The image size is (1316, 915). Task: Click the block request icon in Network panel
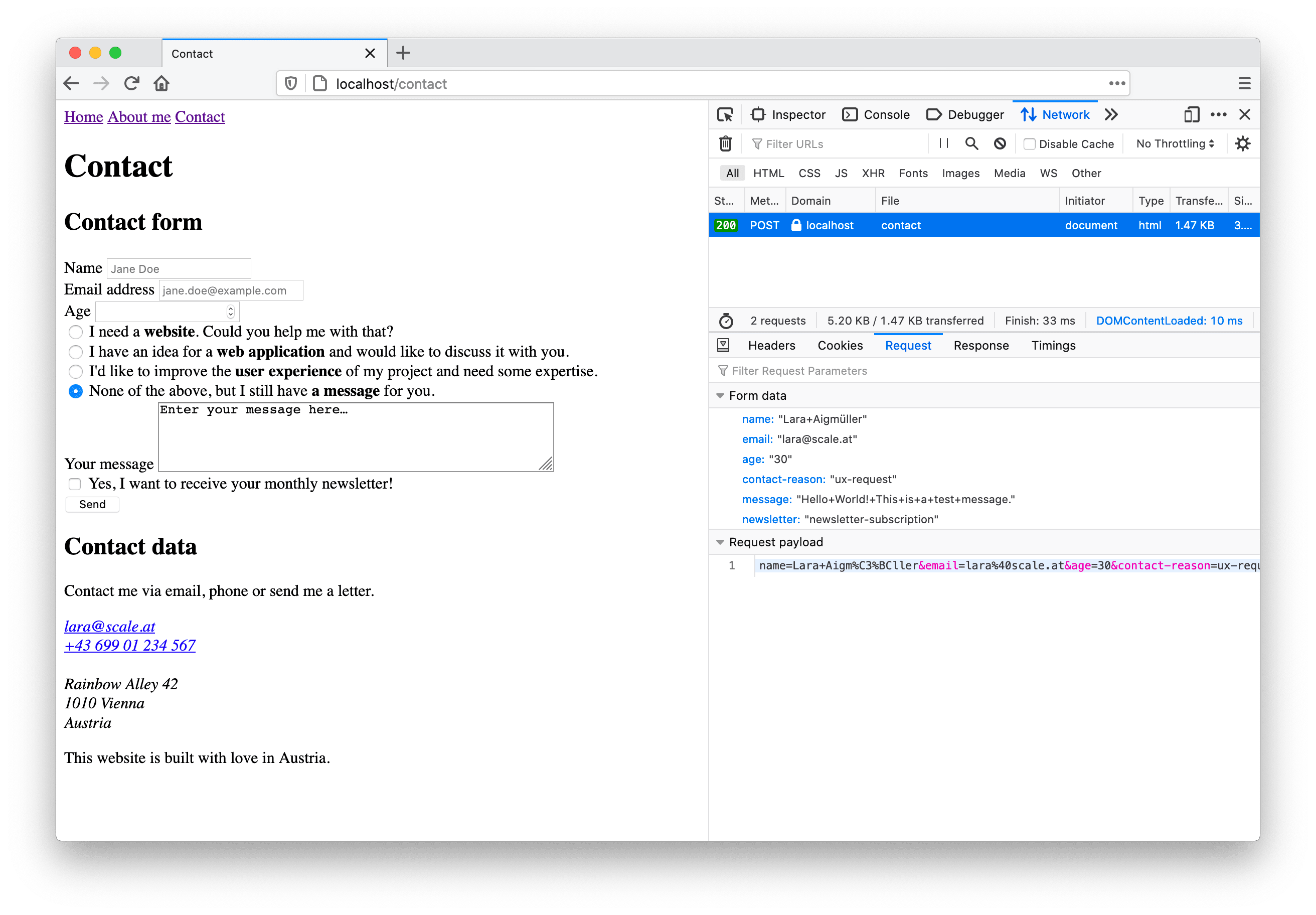[1000, 143]
